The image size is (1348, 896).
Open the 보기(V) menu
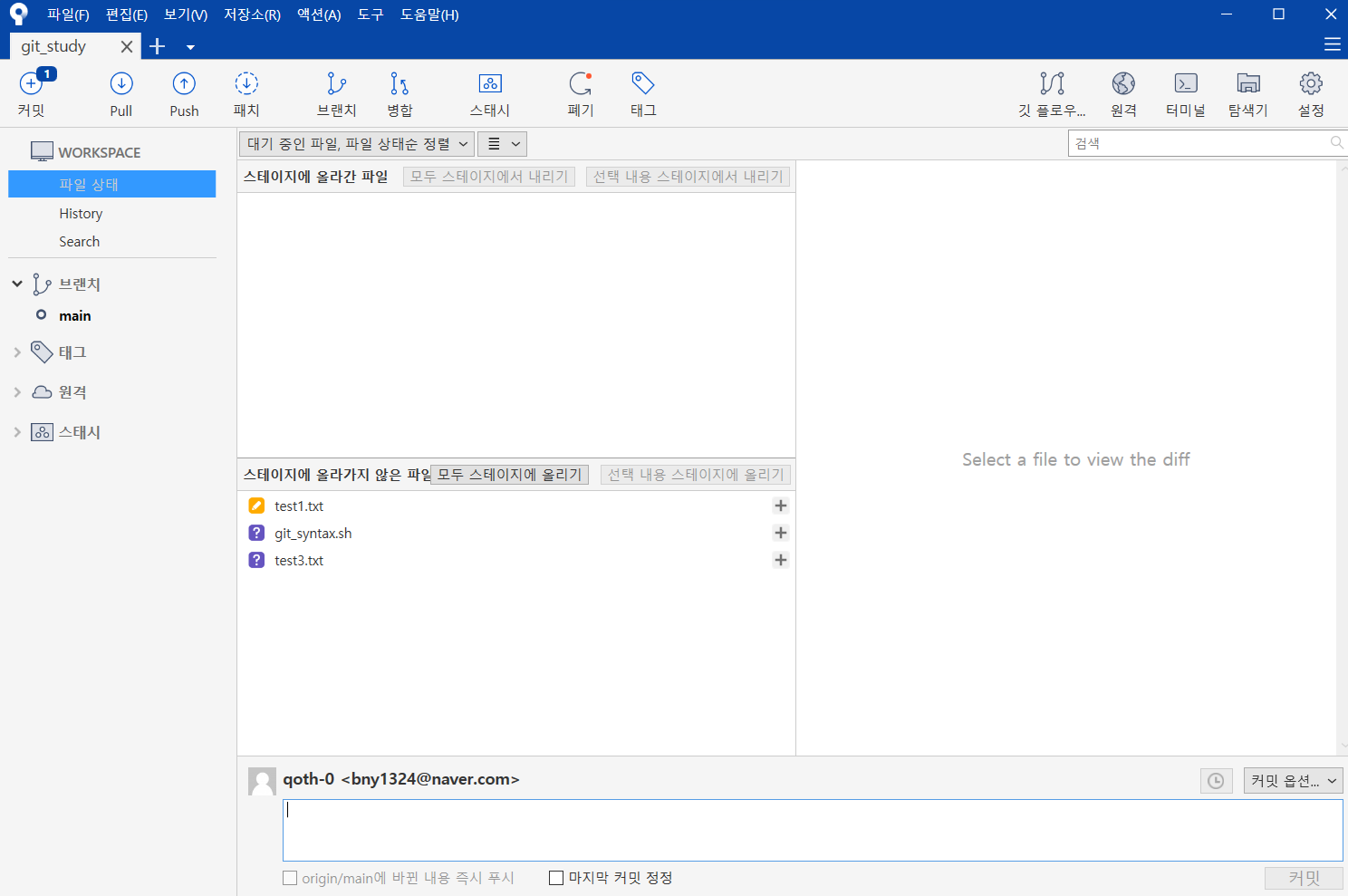click(x=186, y=14)
